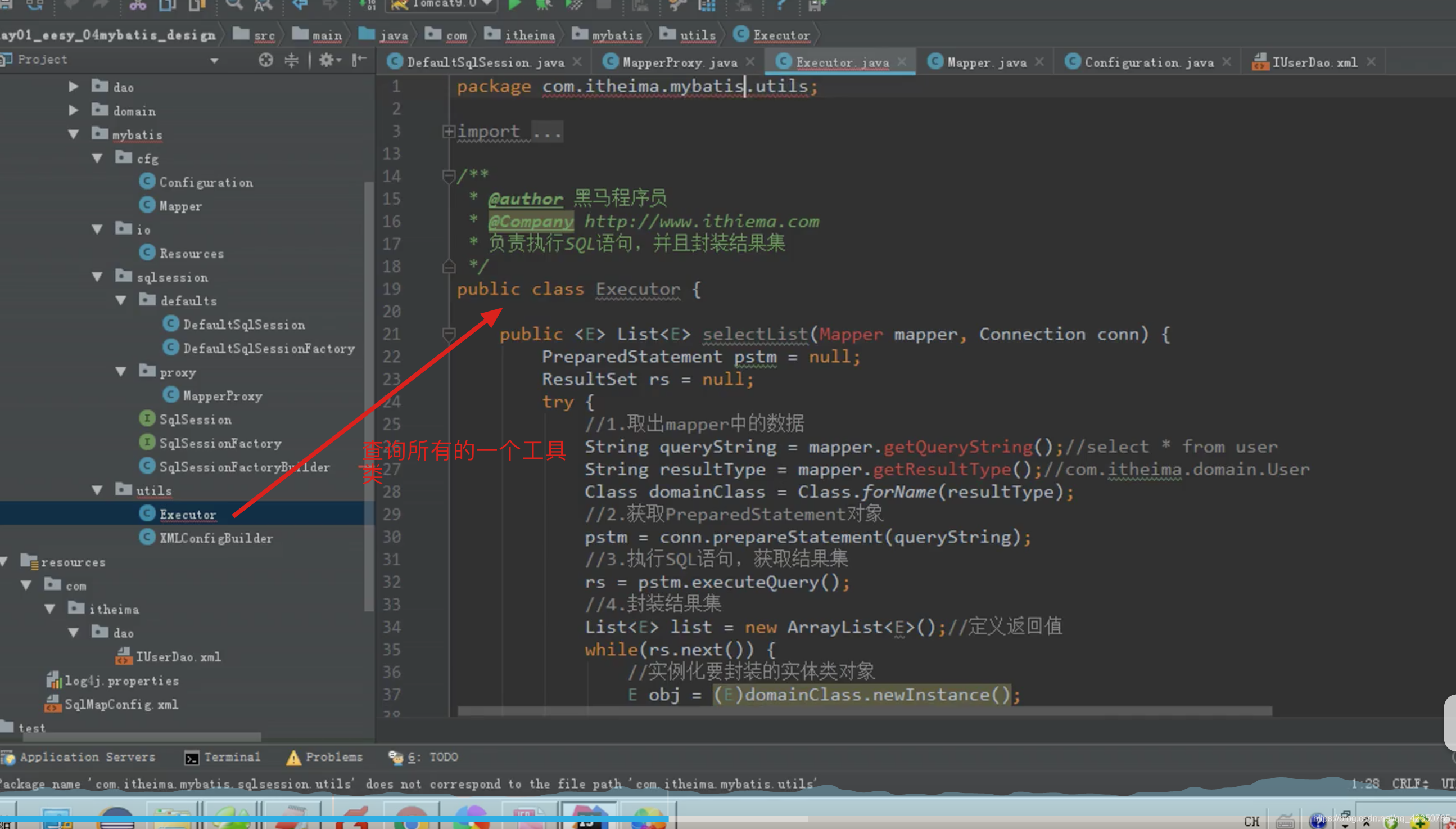The width and height of the screenshot is (1456, 829).
Task: Start debugging with the bug icon
Action: [x=543, y=5]
